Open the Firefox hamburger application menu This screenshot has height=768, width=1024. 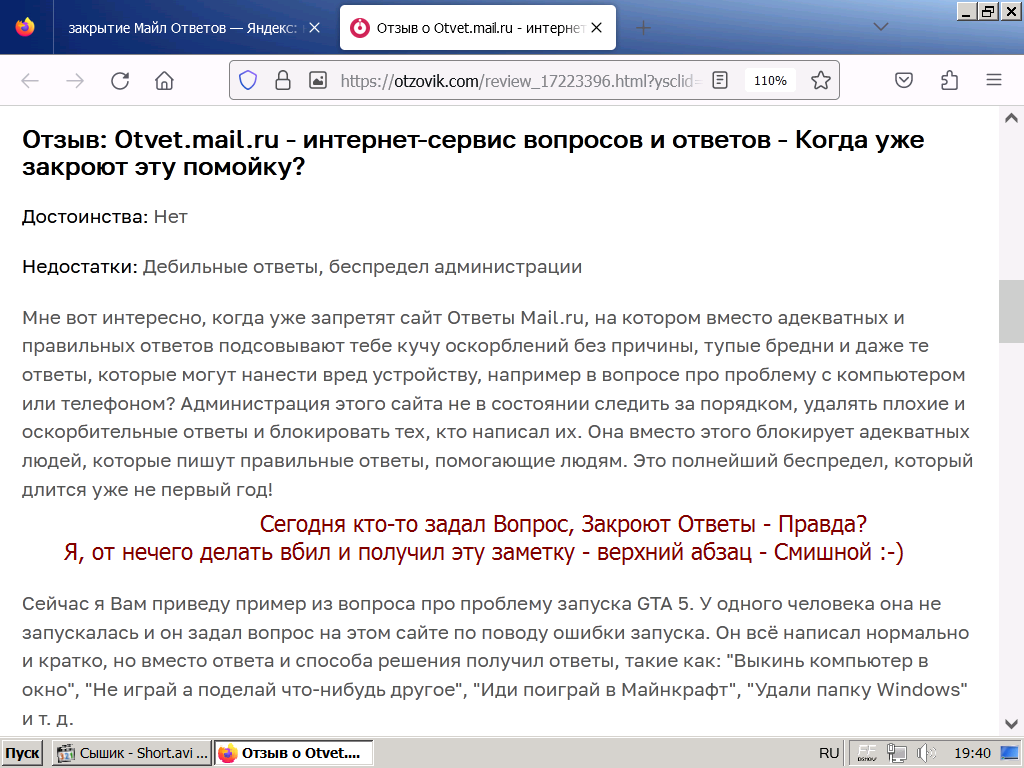(994, 80)
